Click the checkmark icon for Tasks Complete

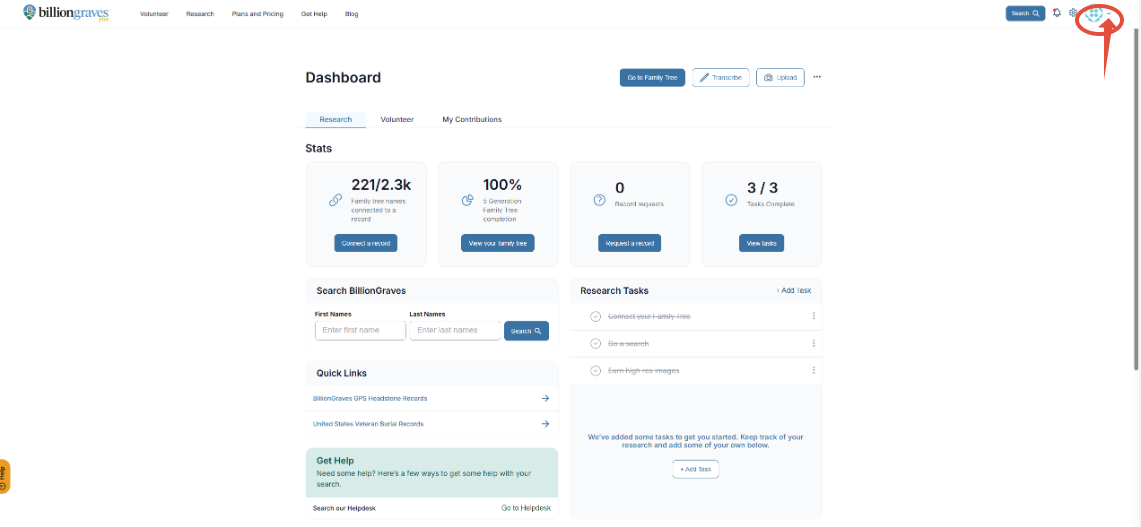click(731, 200)
